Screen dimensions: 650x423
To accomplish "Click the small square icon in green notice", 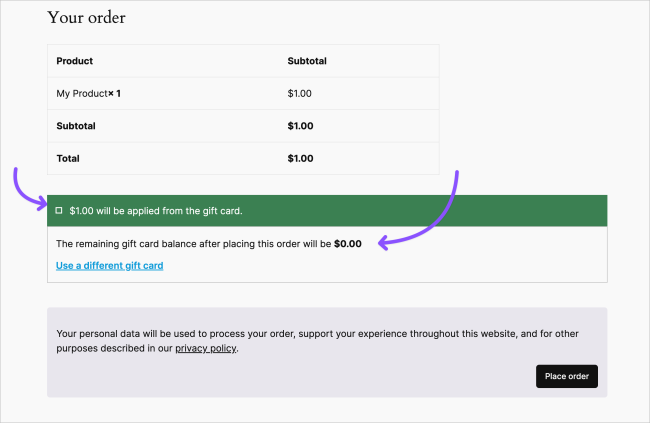I will click(x=59, y=211).
